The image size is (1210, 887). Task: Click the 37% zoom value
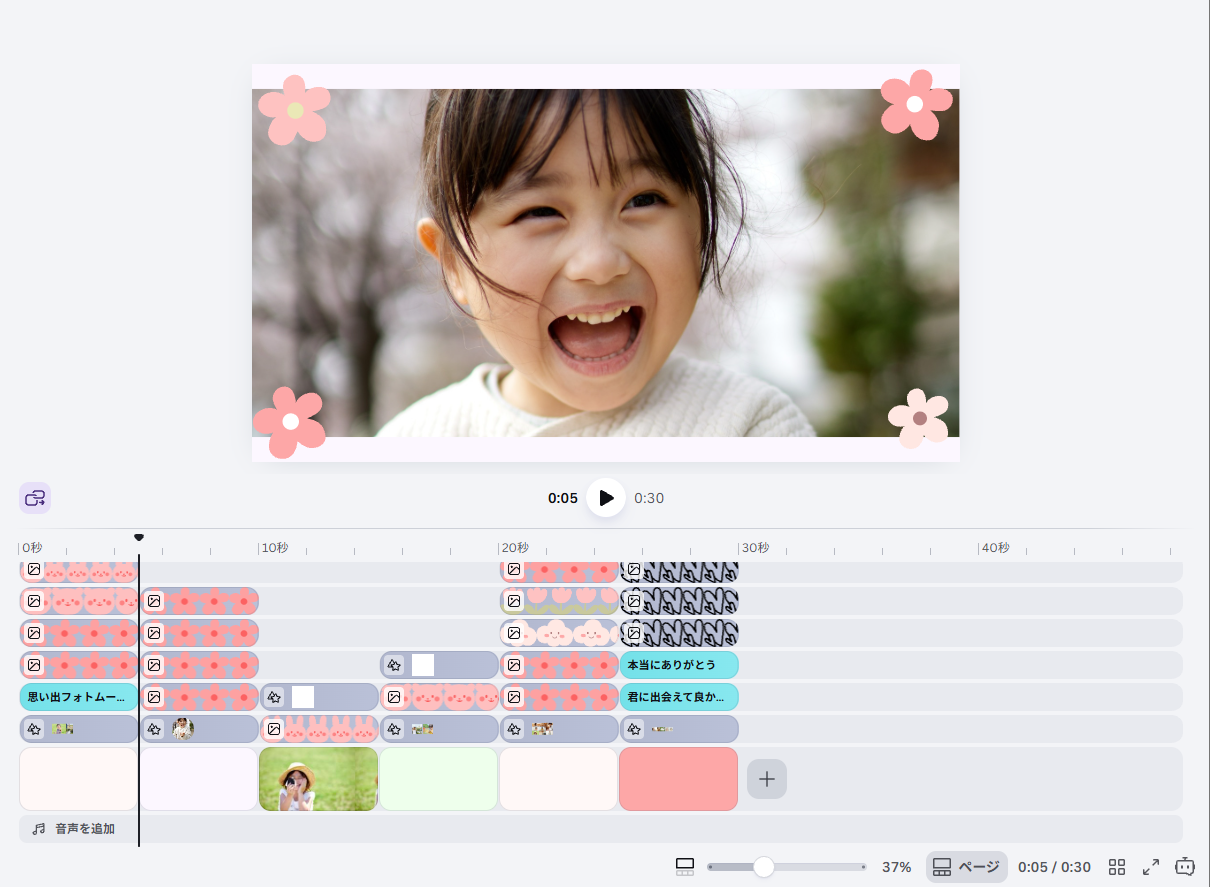897,867
